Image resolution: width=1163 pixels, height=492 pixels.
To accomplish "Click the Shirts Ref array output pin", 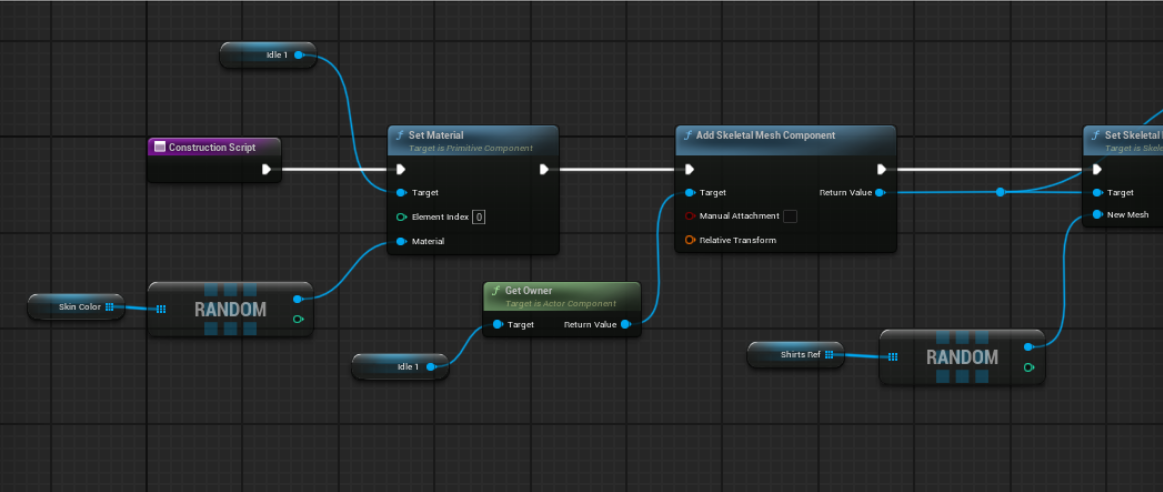I will point(828,354).
